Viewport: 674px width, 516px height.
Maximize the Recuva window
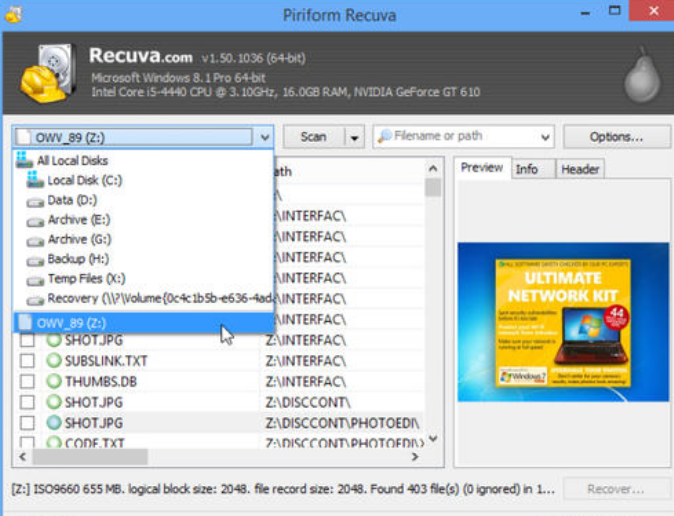tap(615, 10)
